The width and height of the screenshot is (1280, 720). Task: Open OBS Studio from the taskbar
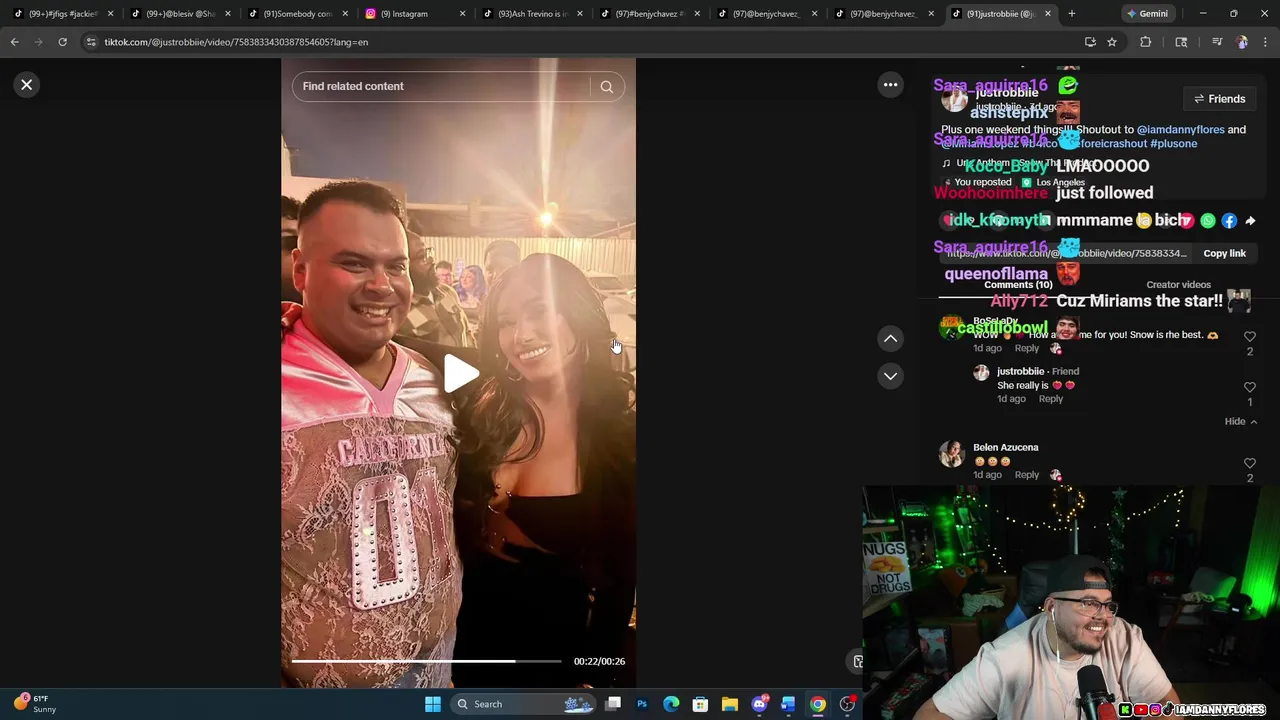tap(847, 704)
